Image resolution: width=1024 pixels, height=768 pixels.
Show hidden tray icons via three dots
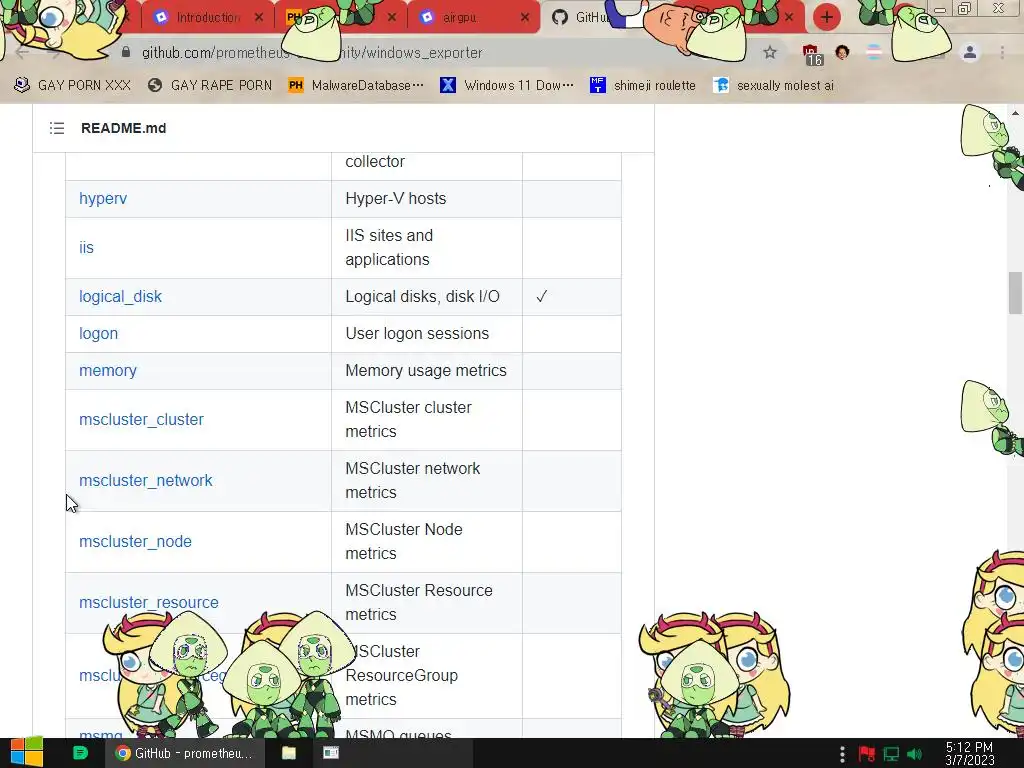coord(842,754)
